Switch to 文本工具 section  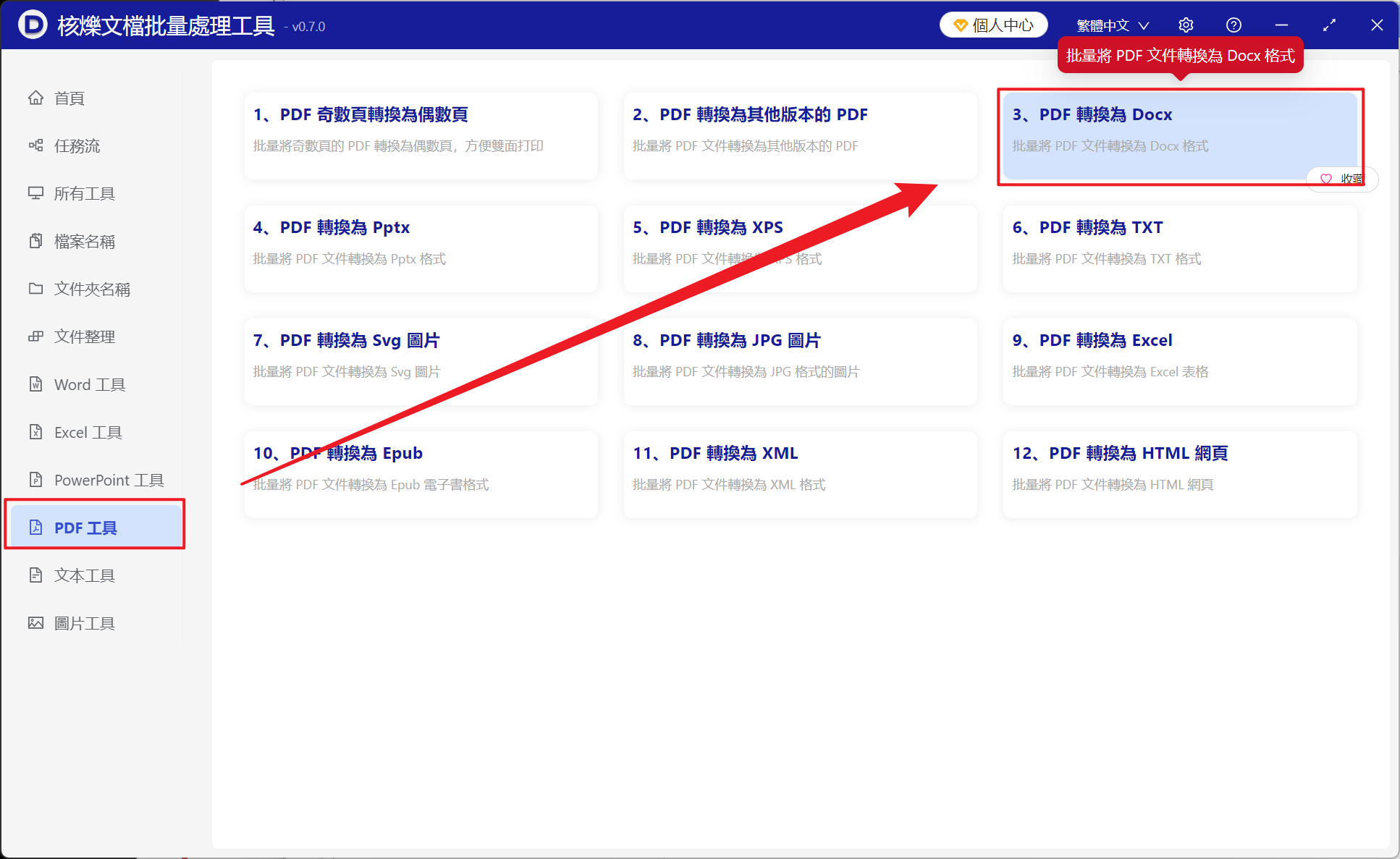[94, 575]
